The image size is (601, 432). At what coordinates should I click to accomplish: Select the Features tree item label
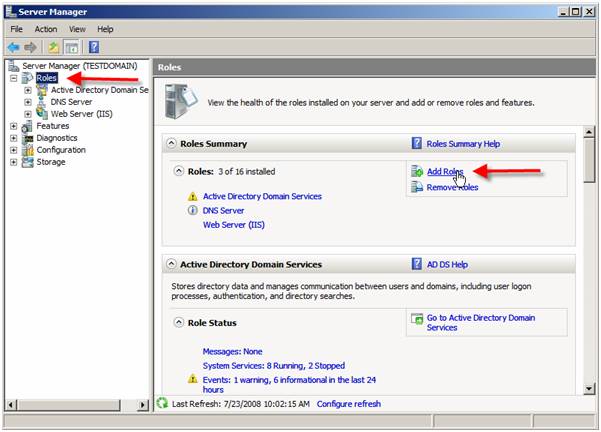[x=53, y=126]
